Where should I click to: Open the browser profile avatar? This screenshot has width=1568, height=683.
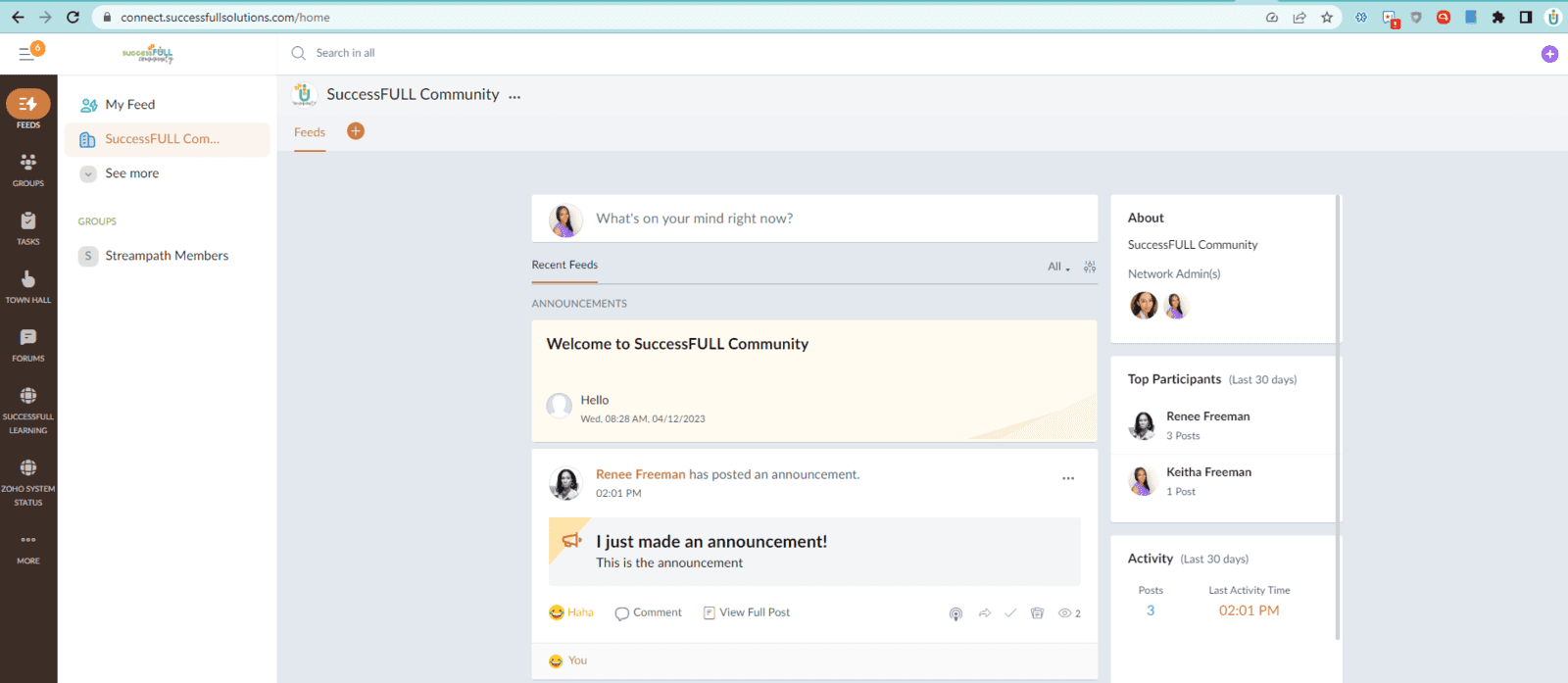[1553, 17]
